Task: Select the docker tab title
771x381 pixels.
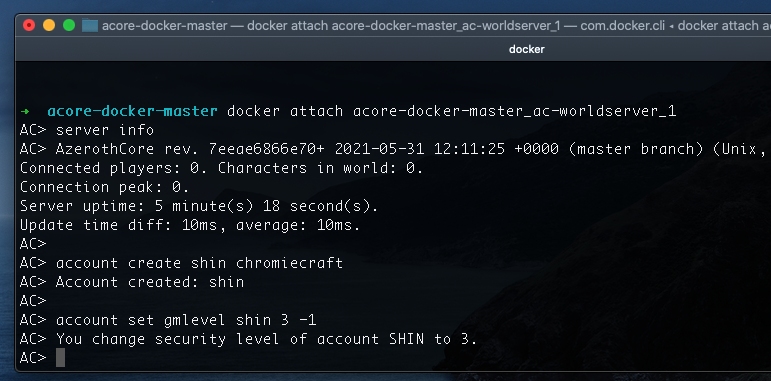Action: (x=527, y=49)
